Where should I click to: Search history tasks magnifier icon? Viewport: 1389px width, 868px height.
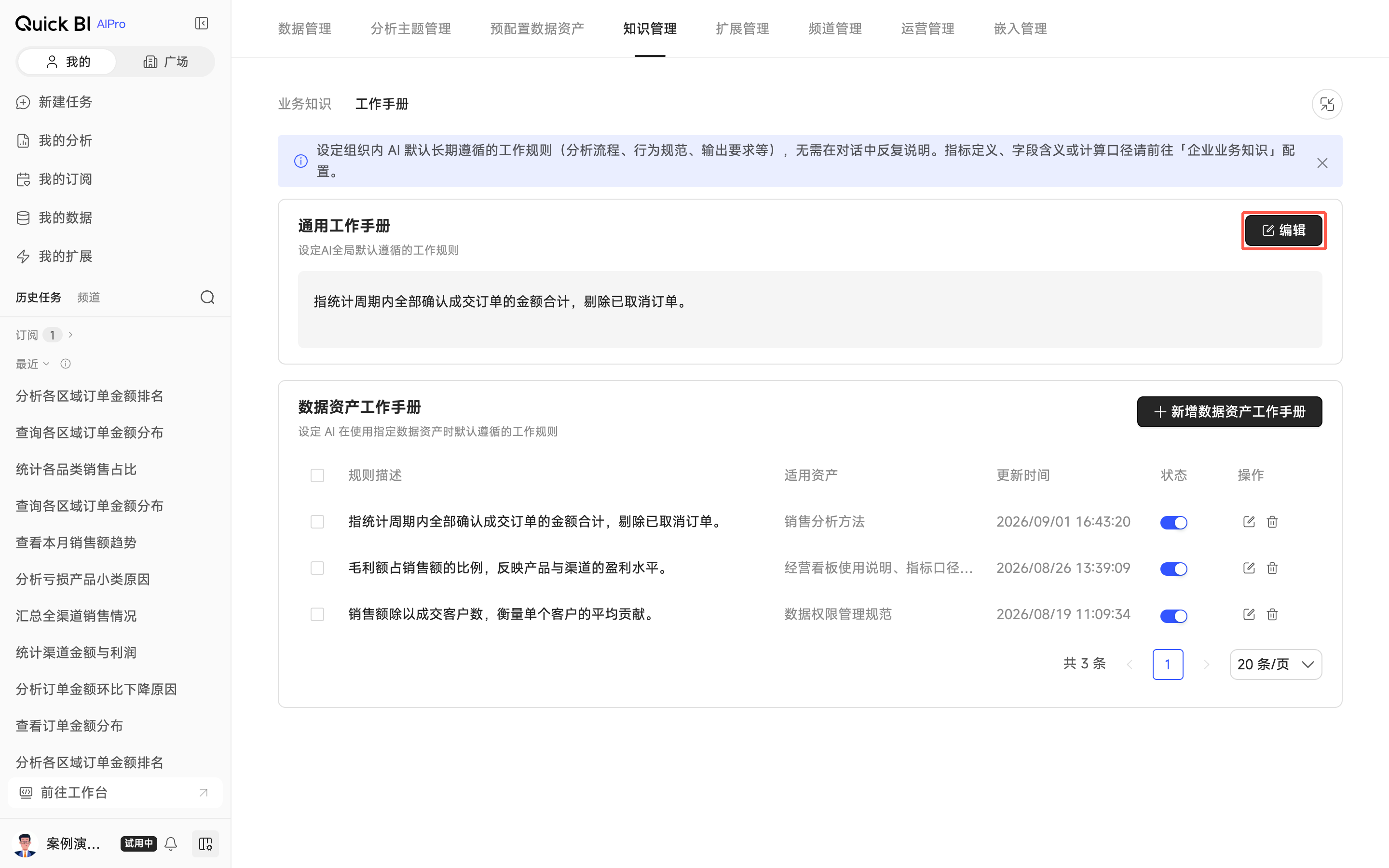click(x=207, y=298)
